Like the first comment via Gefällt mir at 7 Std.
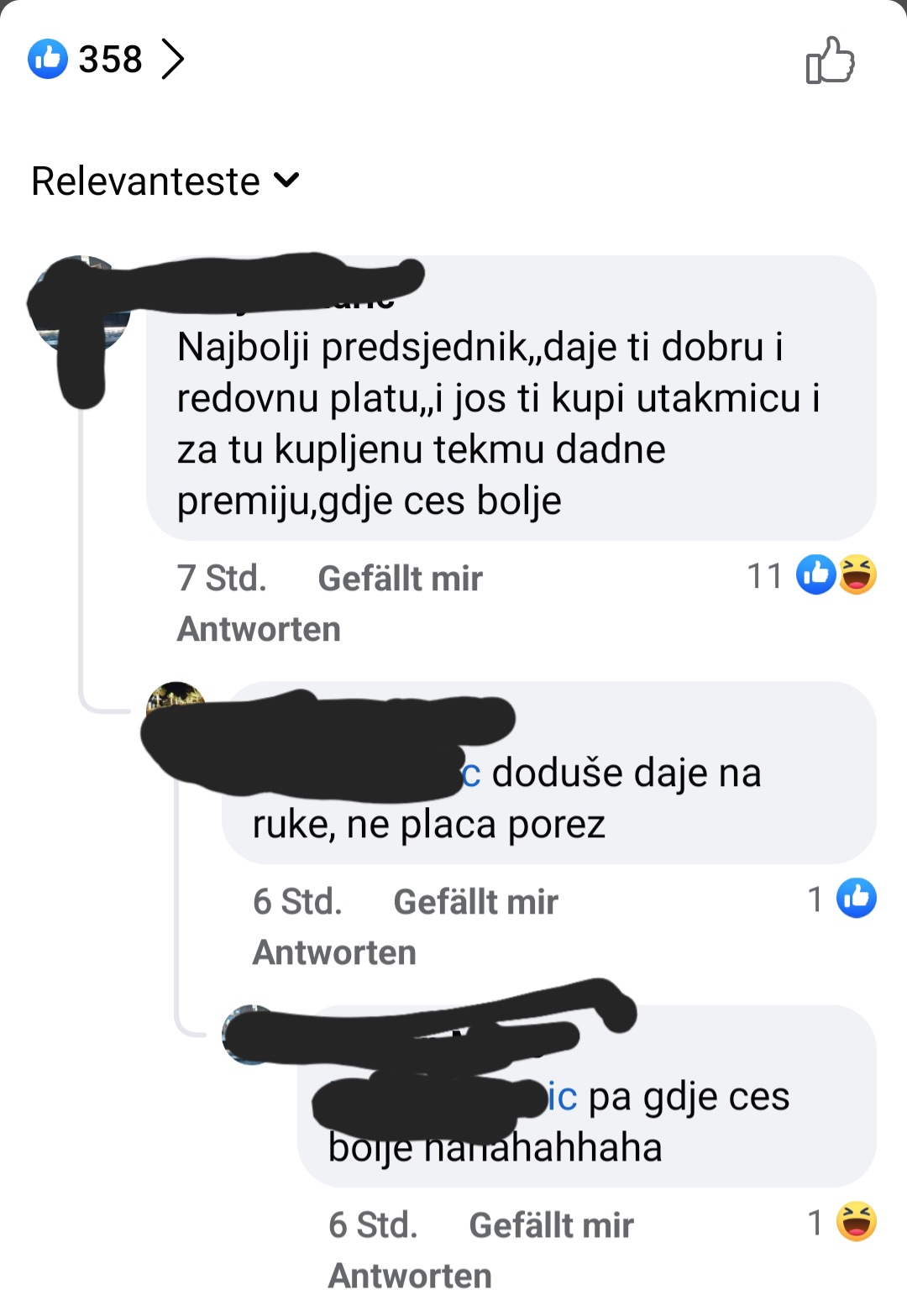Screen dimensions: 907x1316 [x=400, y=579]
